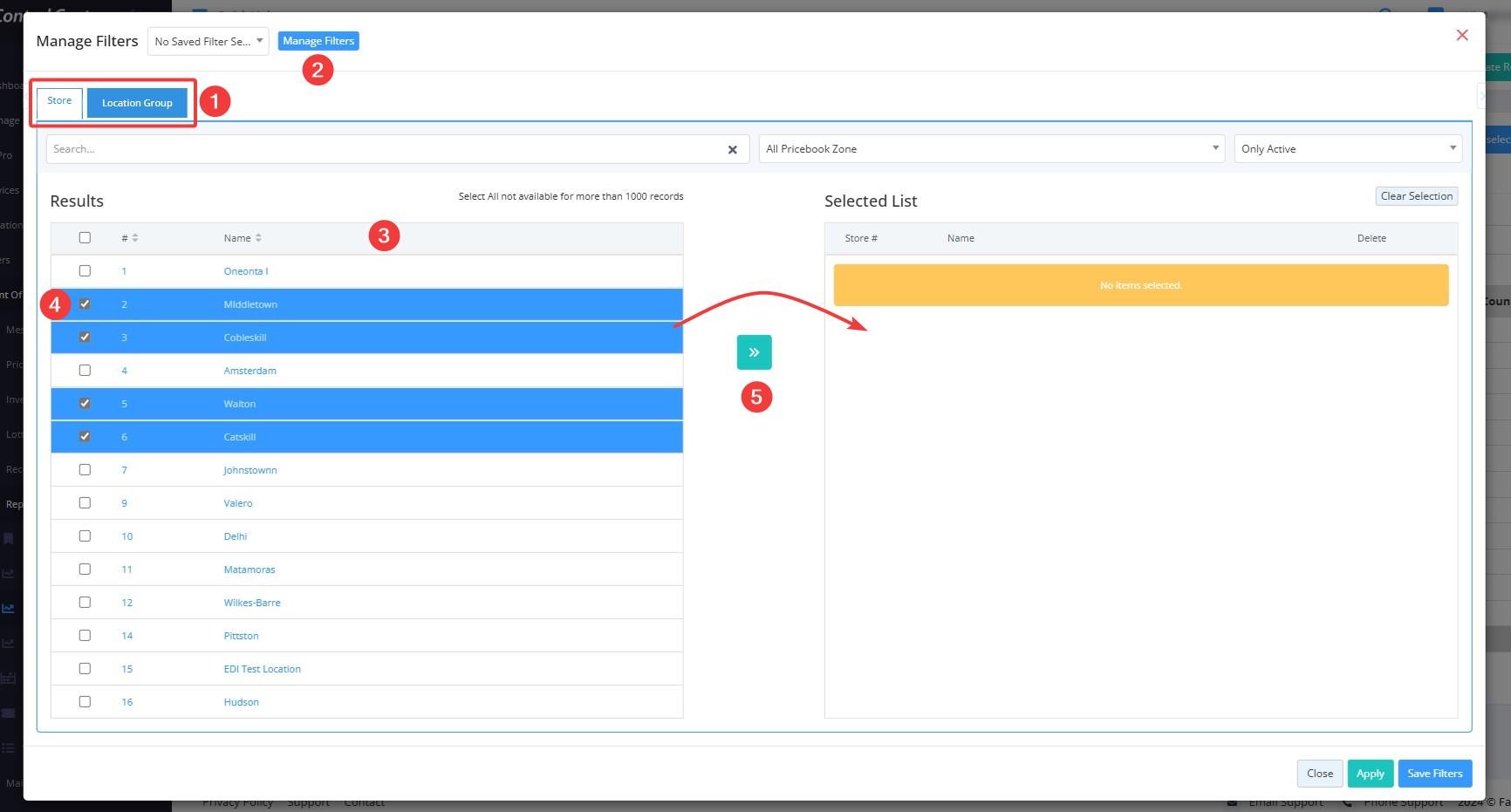The width and height of the screenshot is (1511, 812).
Task: Switch to the Location Group tab
Action: point(137,103)
